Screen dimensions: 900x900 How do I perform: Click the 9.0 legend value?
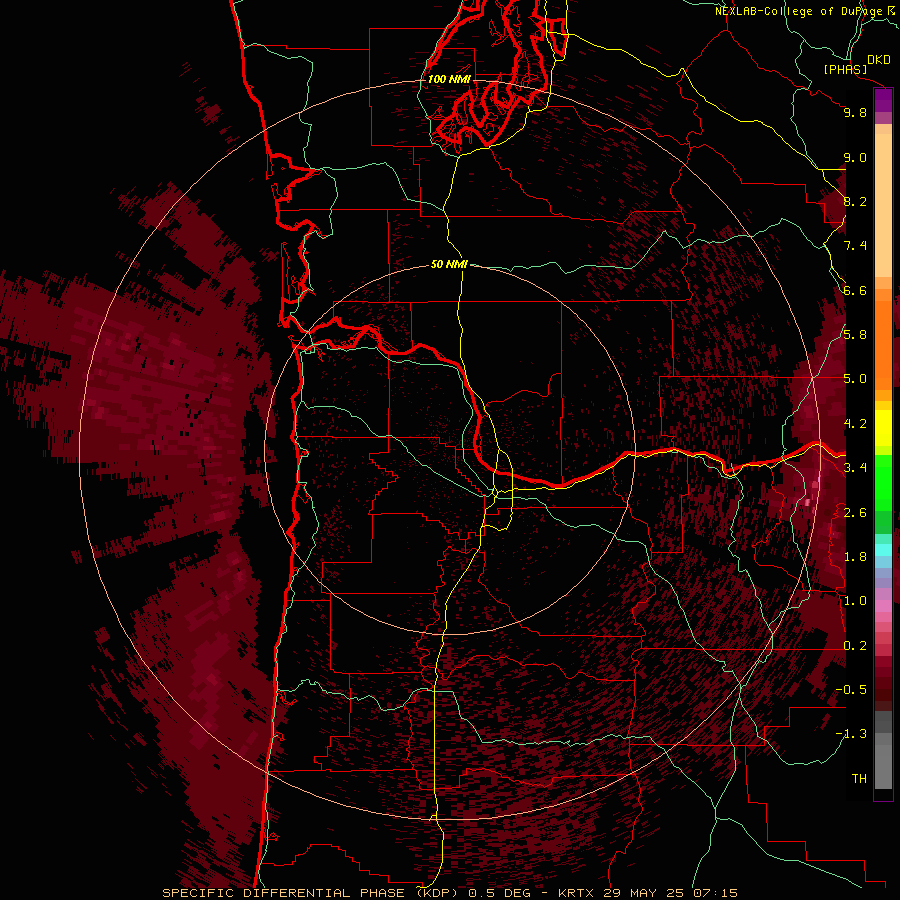point(855,157)
